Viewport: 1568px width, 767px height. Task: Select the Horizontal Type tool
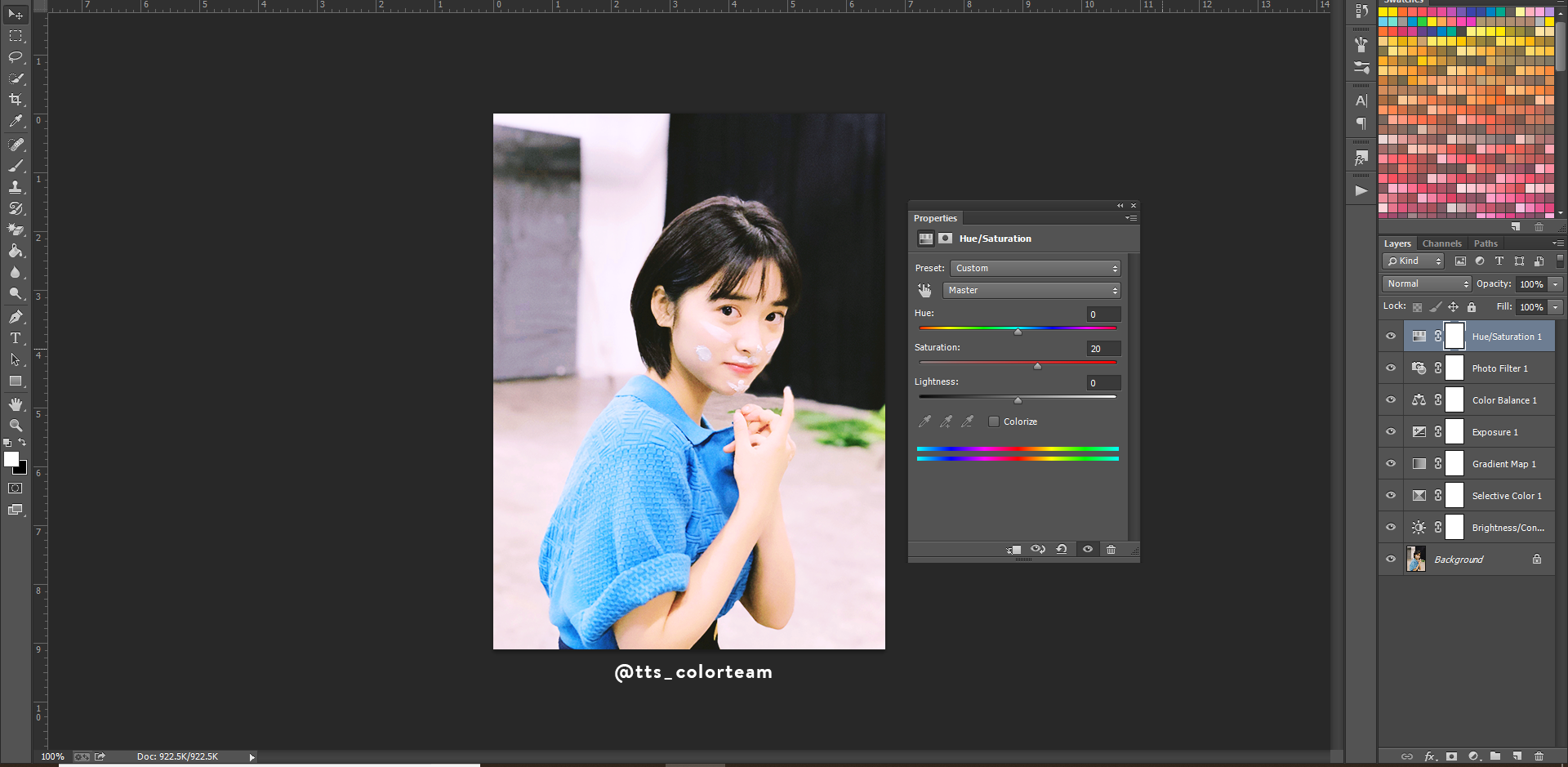coord(16,338)
